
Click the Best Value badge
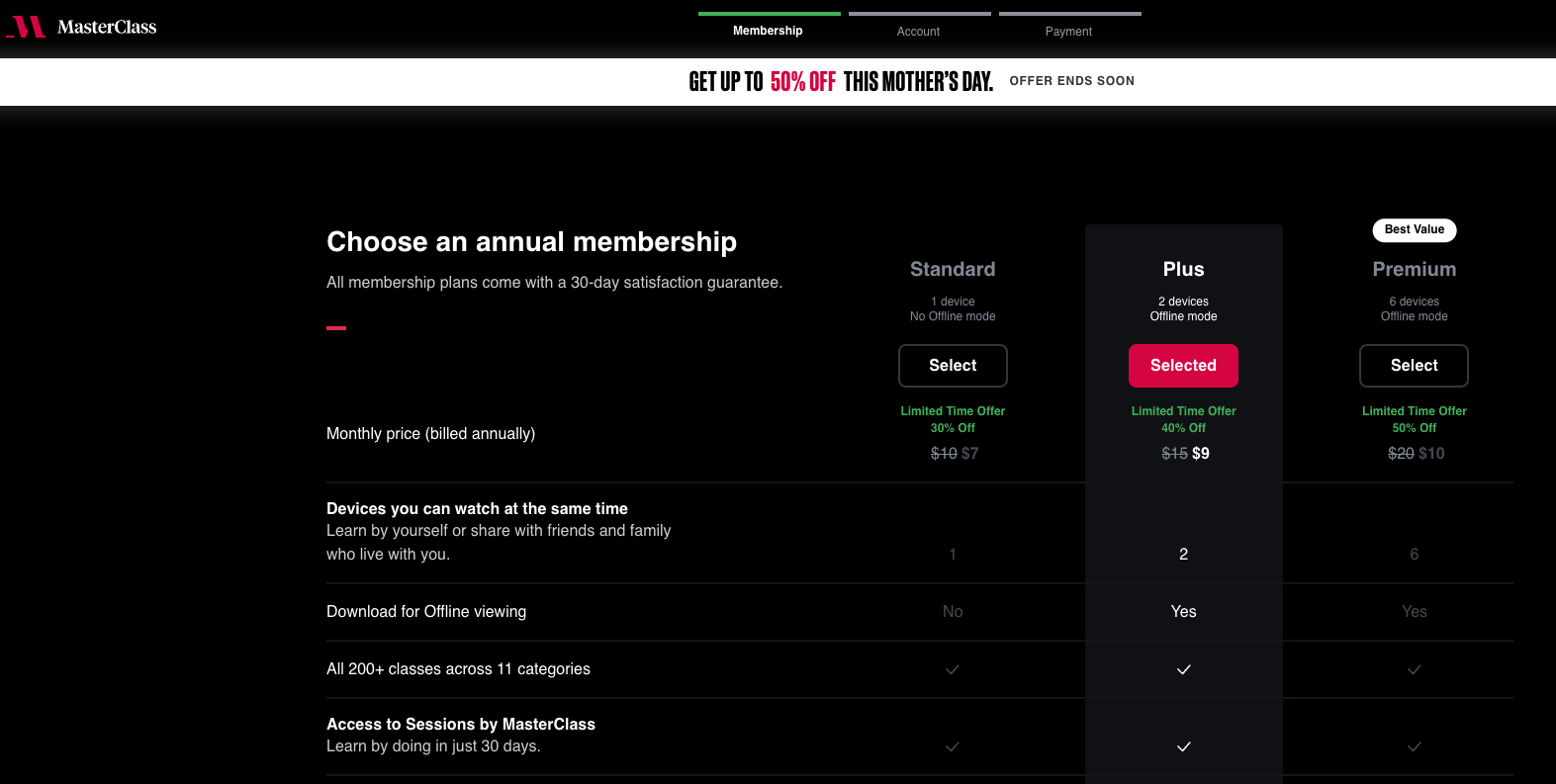(x=1415, y=229)
